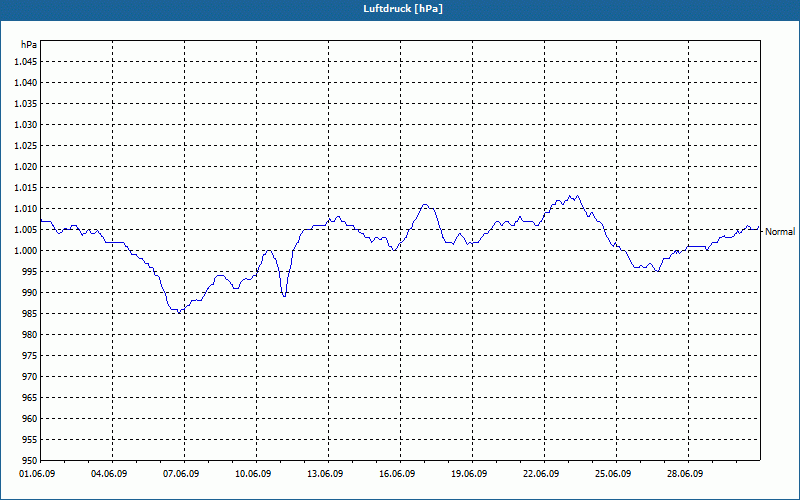
Task: Click the 1.005 y-axis value
Action: coord(27,230)
